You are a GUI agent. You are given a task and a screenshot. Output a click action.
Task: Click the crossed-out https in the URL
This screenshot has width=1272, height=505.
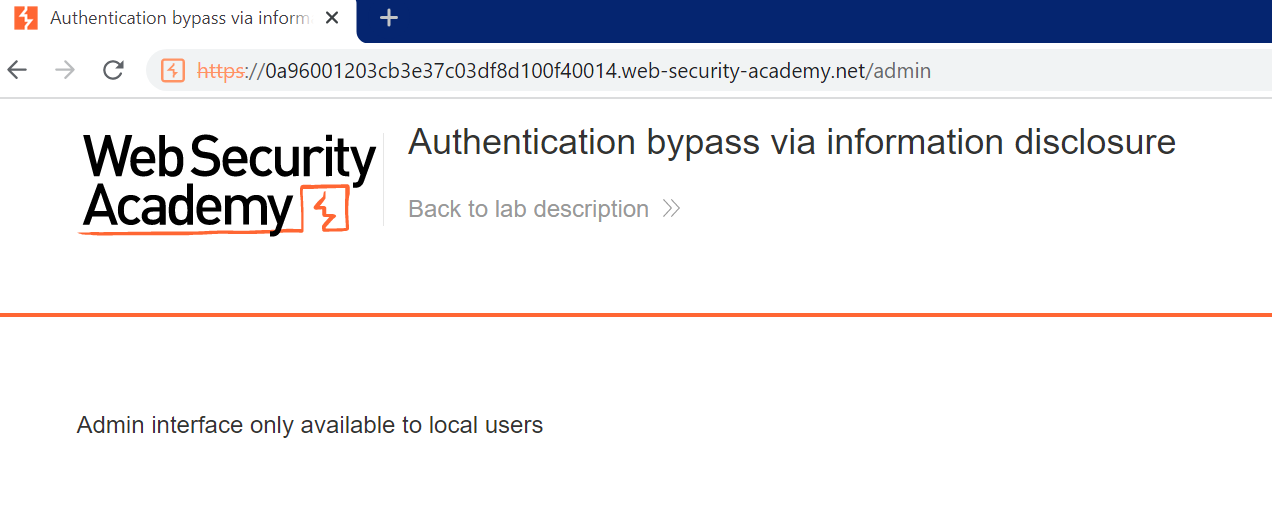[220, 71]
